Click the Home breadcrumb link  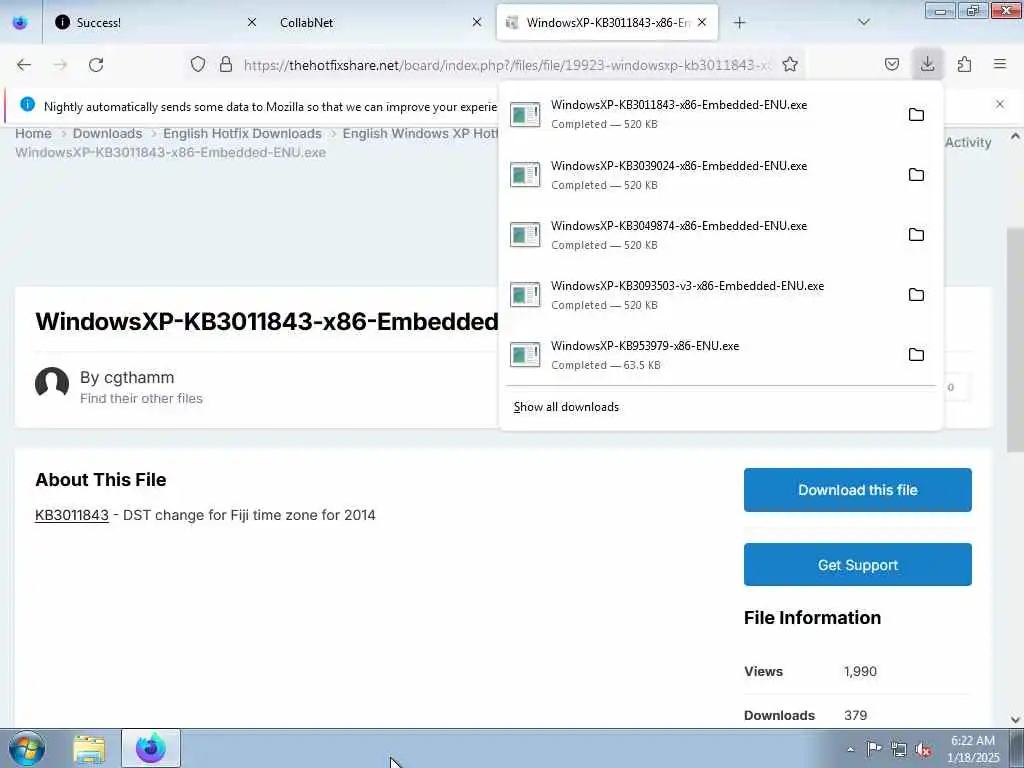(x=33, y=133)
